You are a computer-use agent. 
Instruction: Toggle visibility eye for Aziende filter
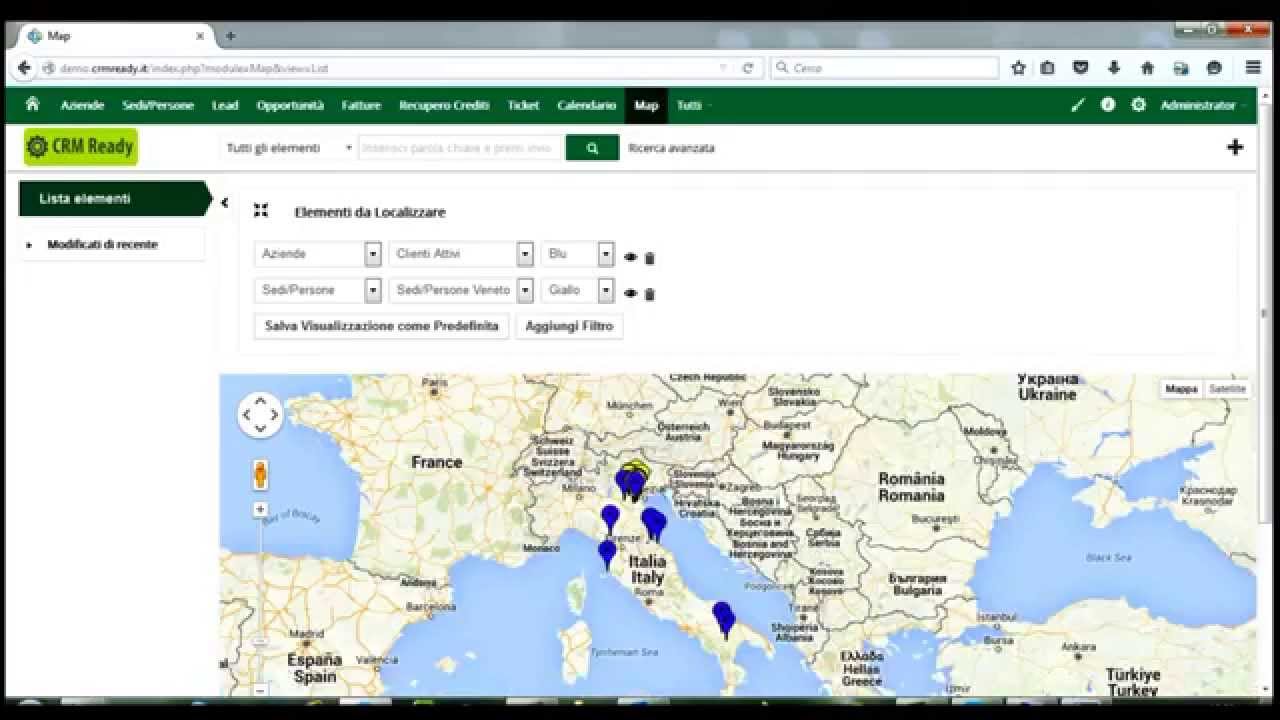630,257
